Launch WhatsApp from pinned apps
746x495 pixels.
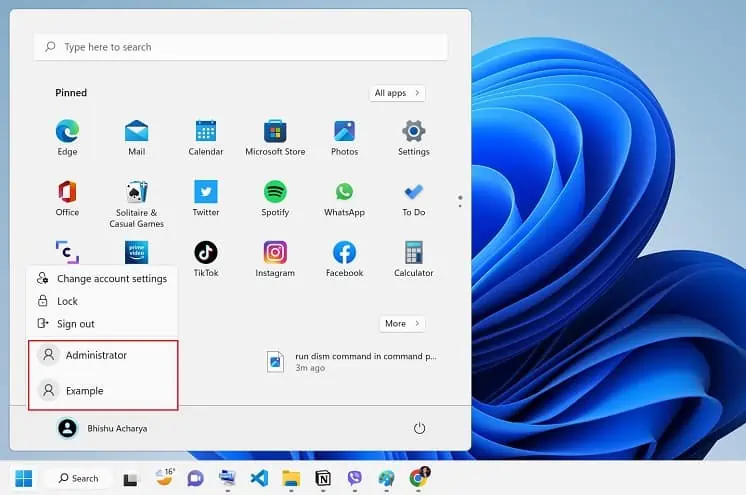[344, 198]
